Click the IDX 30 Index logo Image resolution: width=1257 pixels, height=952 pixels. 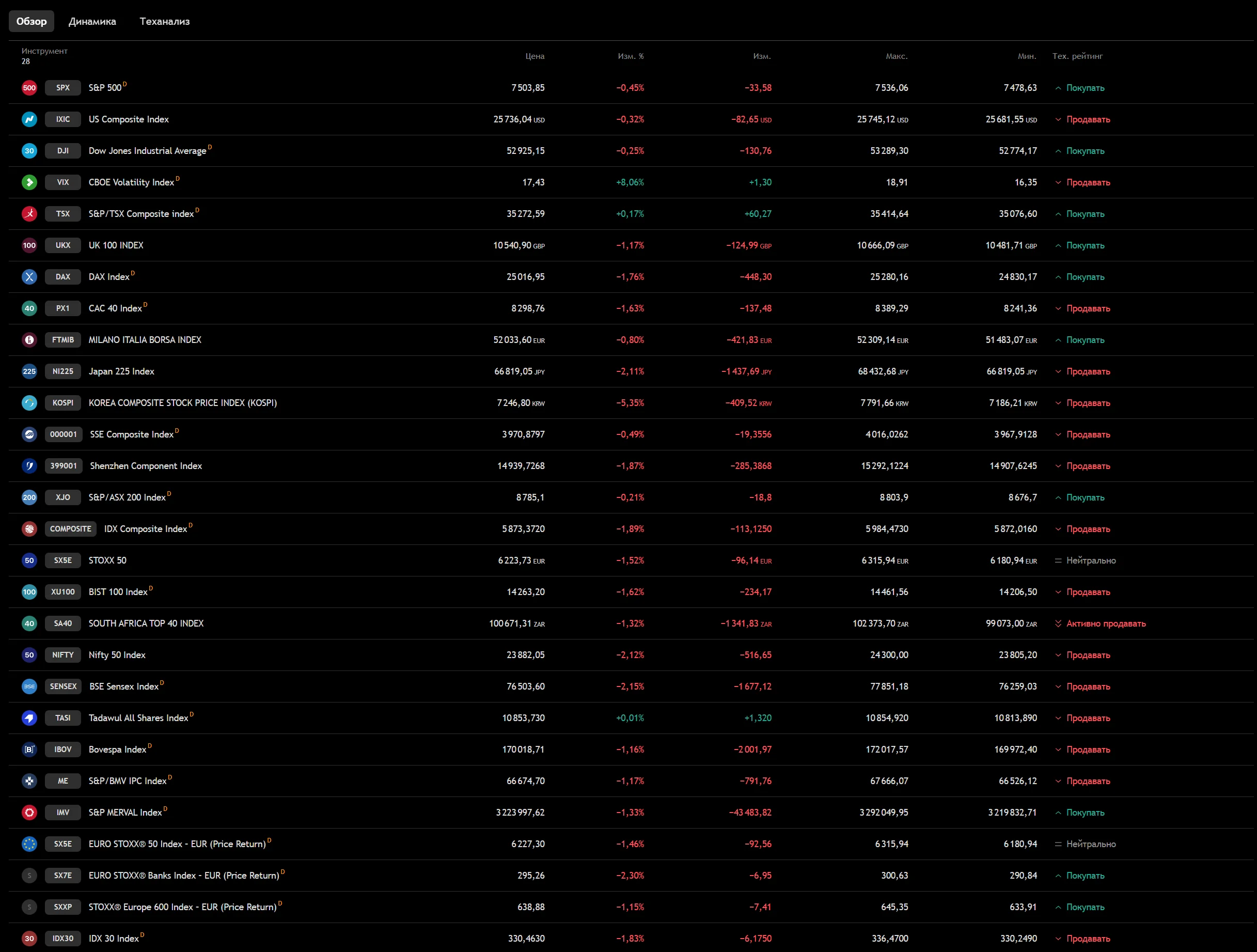29,939
